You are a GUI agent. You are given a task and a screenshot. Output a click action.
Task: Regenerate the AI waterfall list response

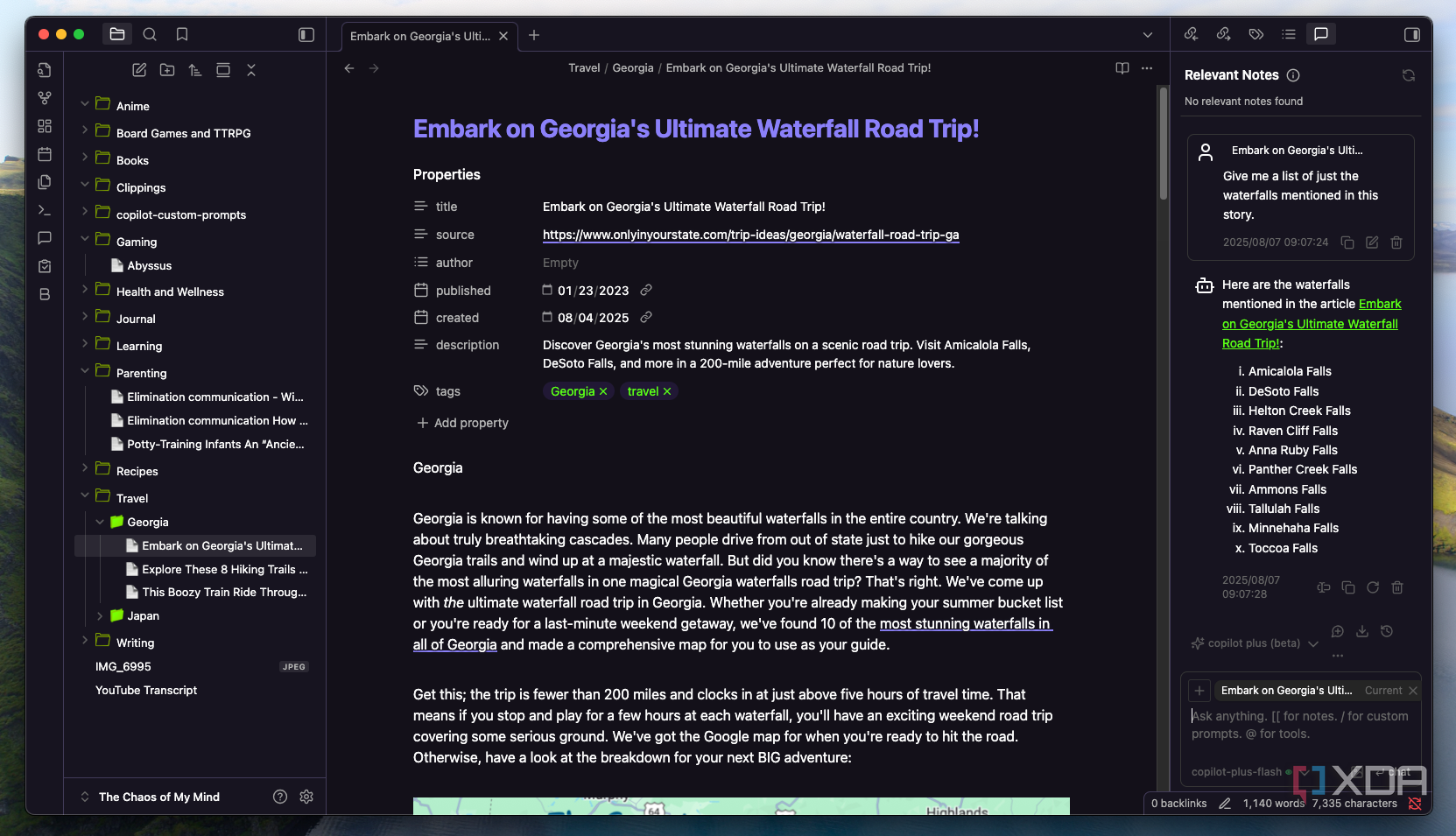(x=1373, y=587)
